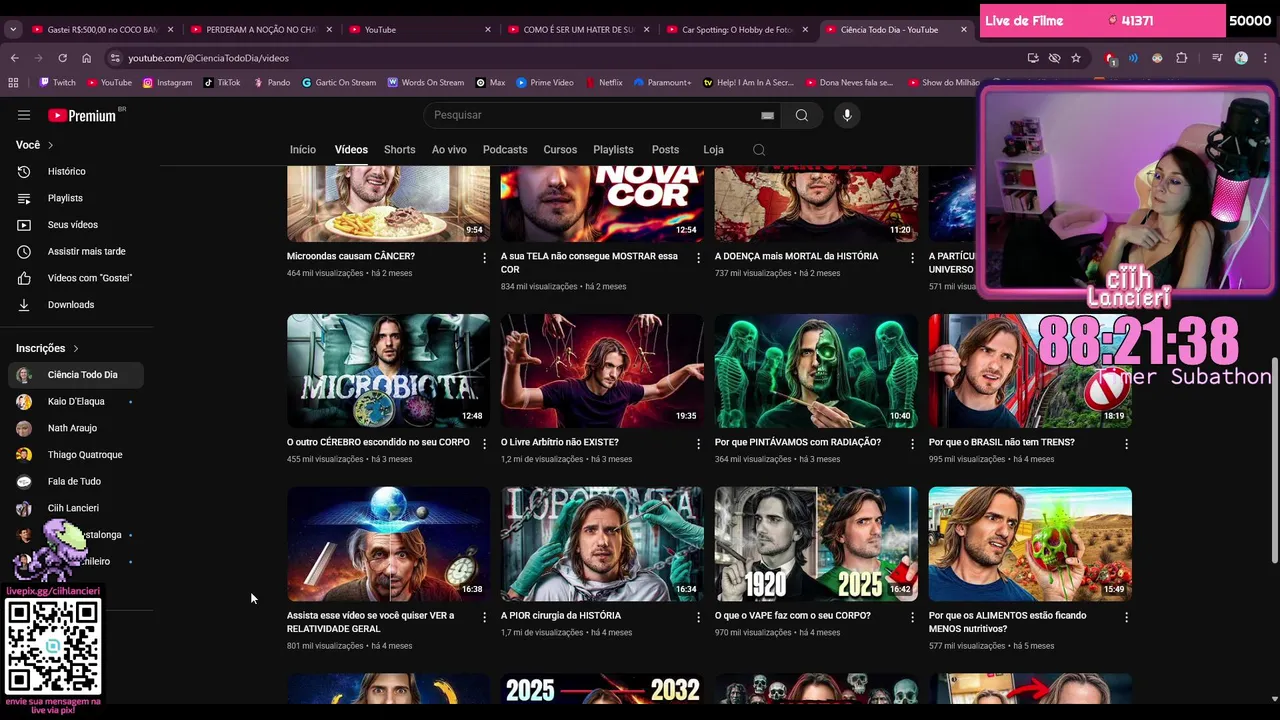Viewport: 1280px width, 720px height.
Task: Open on-screen keyboard icon in search box
Action: pyautogui.click(x=767, y=115)
